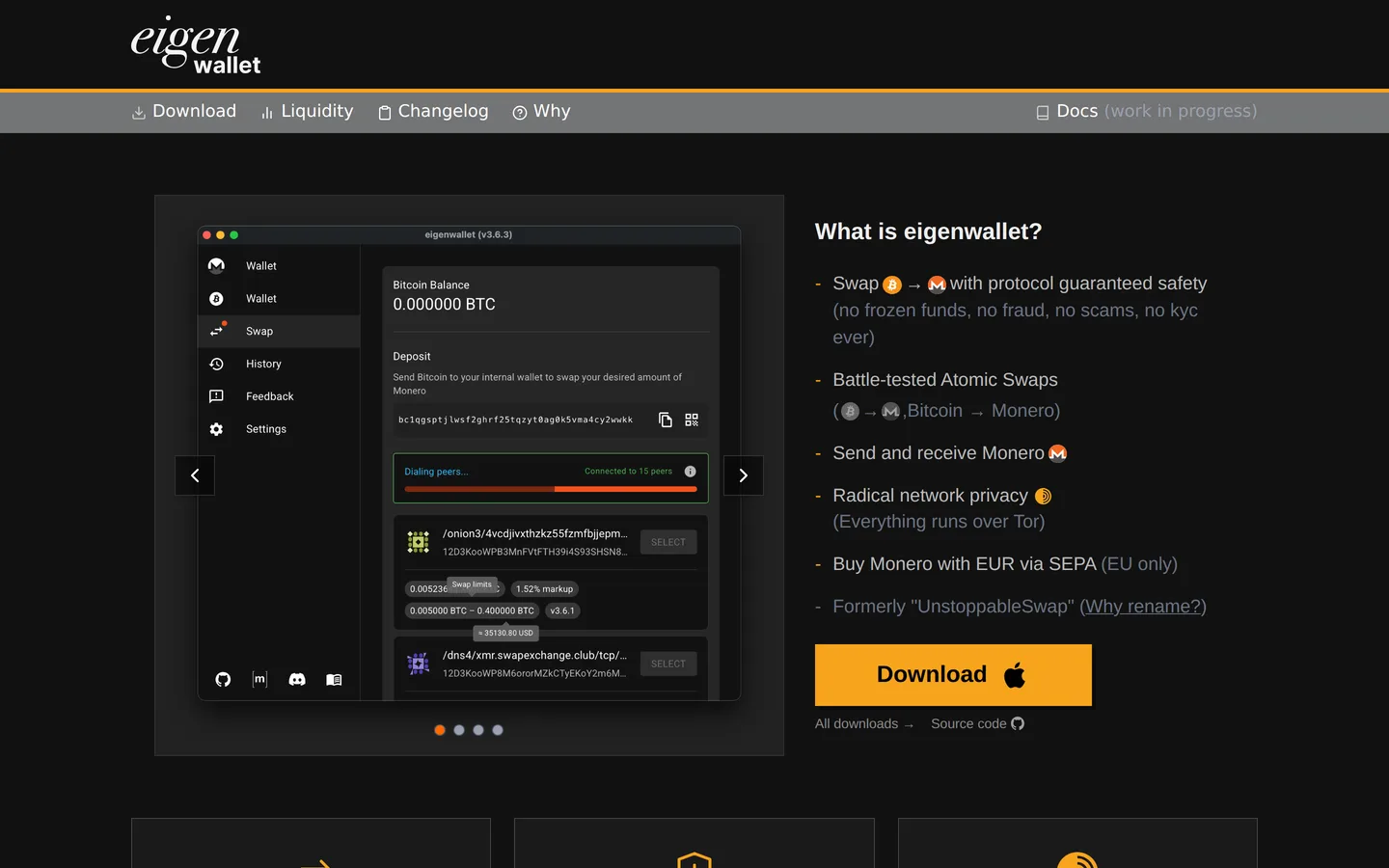Click the onion3 maker identicon
1389x868 pixels.
tap(418, 542)
